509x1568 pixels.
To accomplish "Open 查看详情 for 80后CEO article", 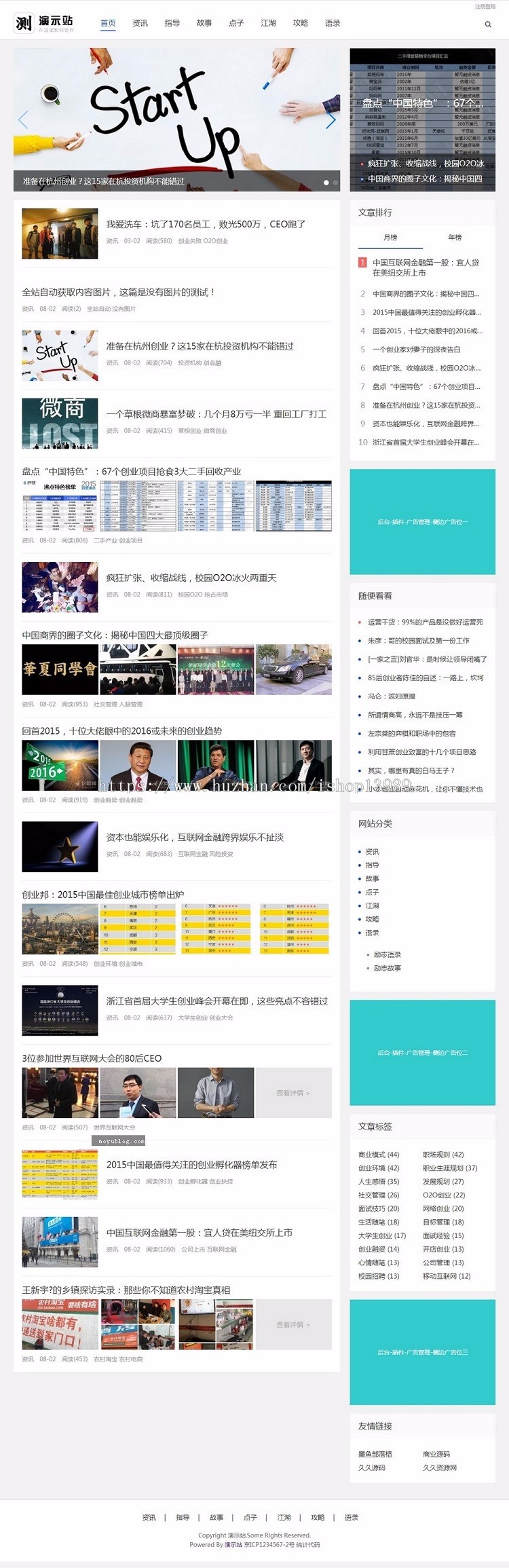I will (293, 1093).
